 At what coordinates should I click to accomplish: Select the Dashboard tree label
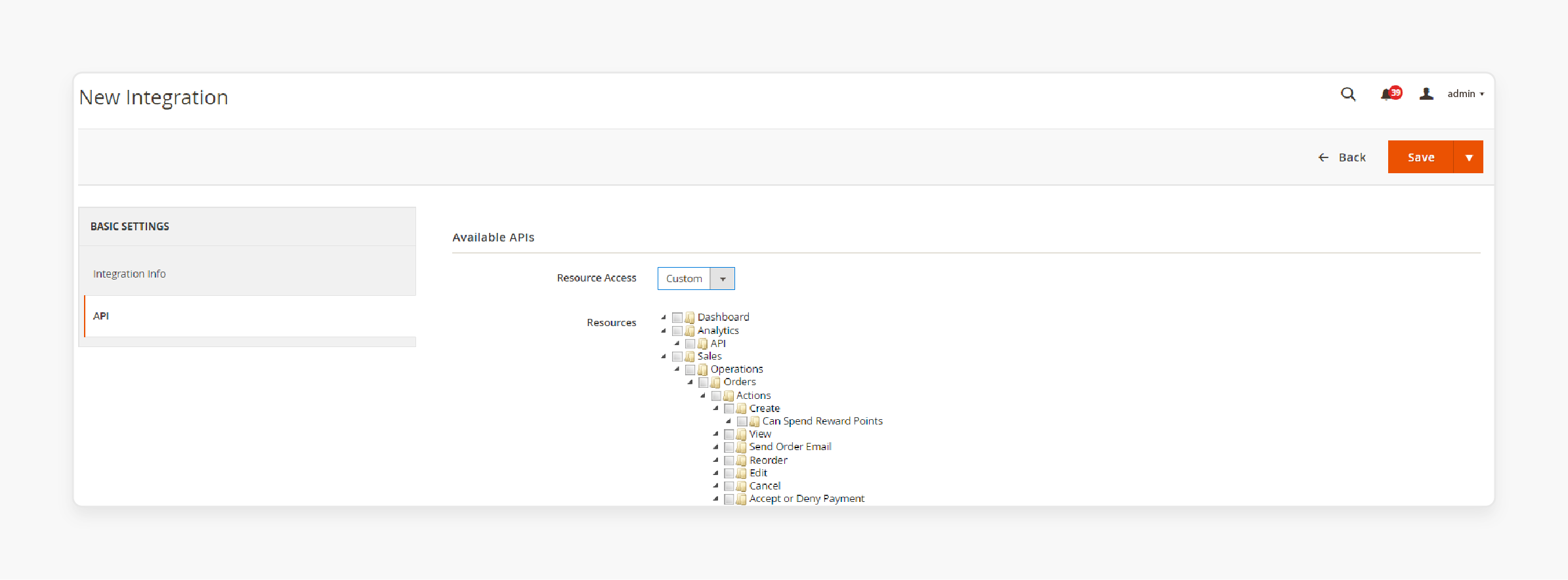(723, 317)
